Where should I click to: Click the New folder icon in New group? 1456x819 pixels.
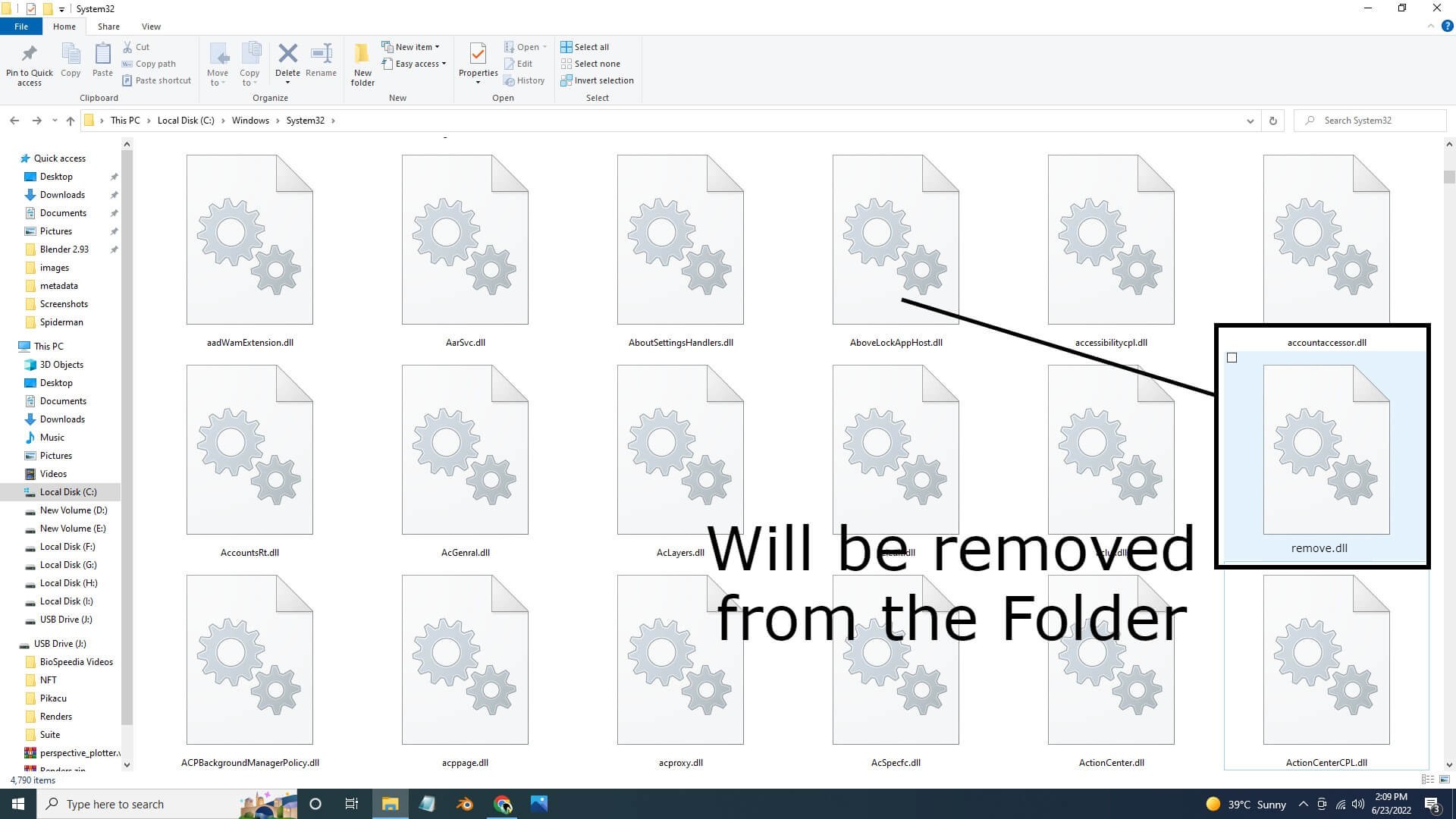[x=362, y=63]
